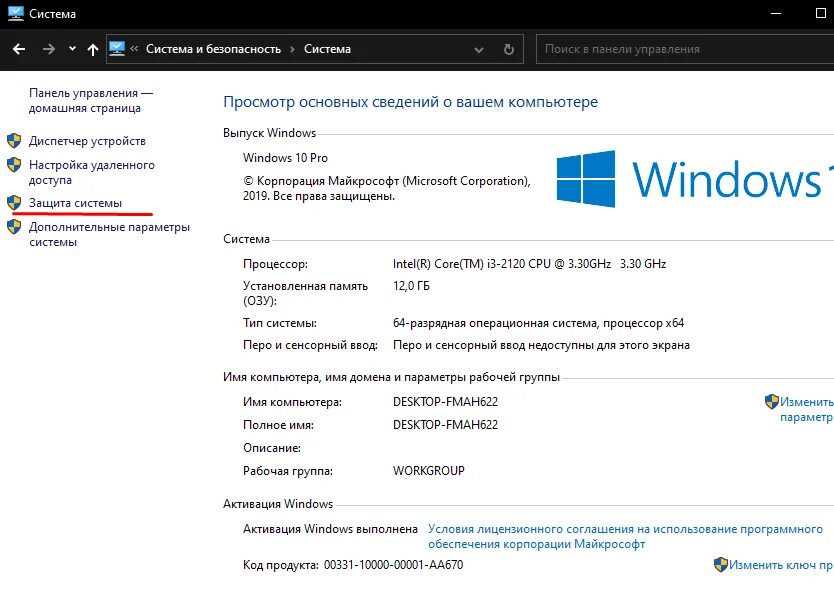The image size is (834, 610).
Task: Click 'Активация Windows выполнена' text
Action: 330,529
